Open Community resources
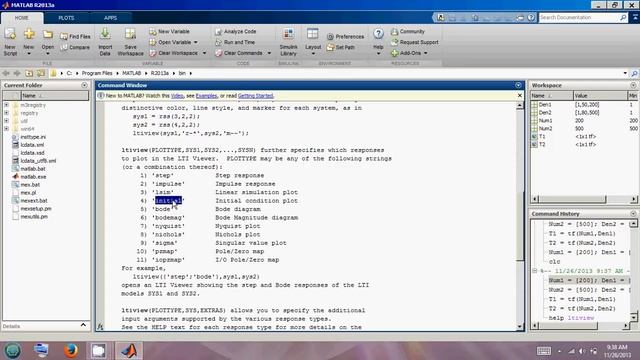The width and height of the screenshot is (640, 360). point(408,31)
